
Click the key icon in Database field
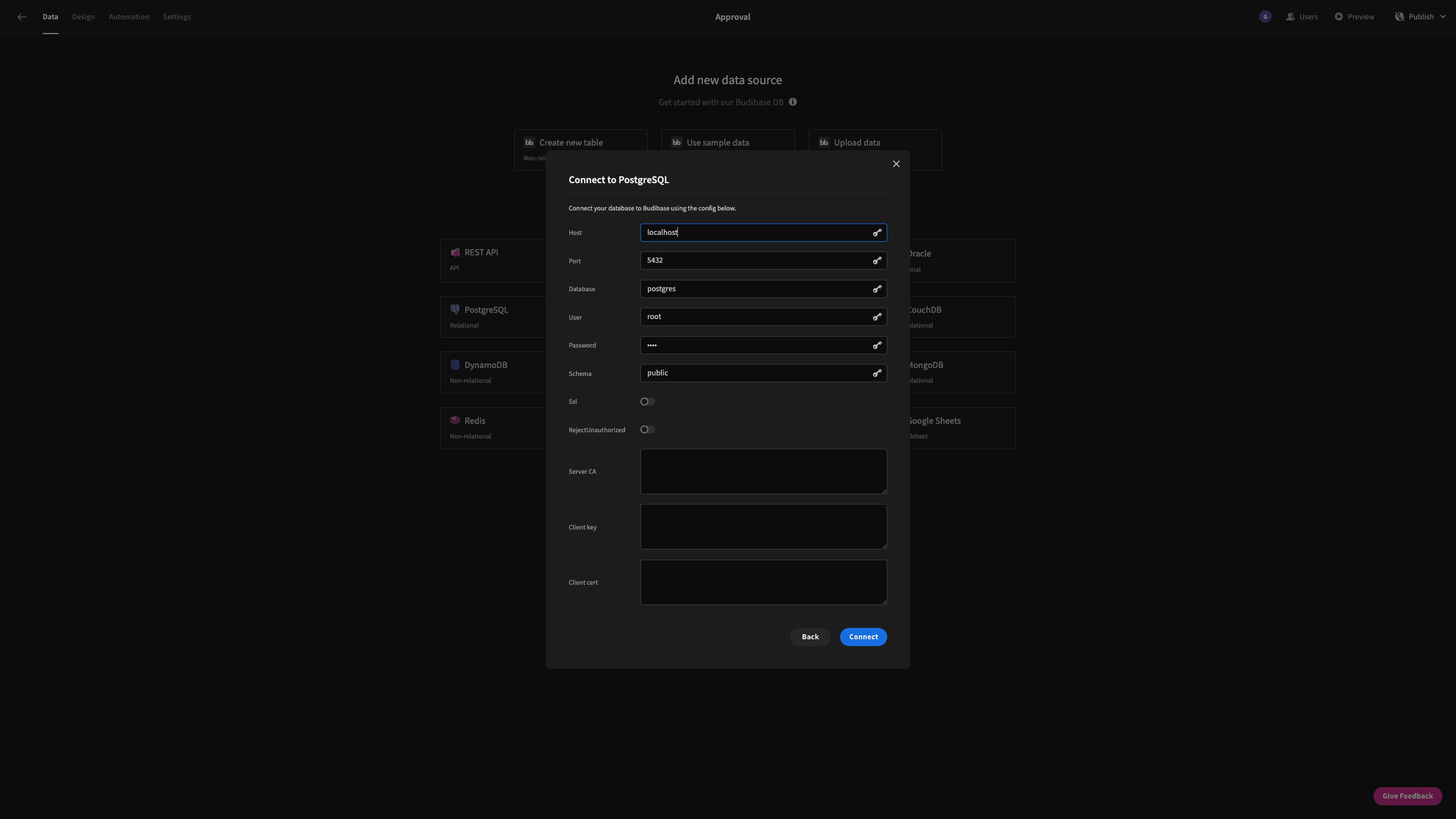(x=877, y=289)
